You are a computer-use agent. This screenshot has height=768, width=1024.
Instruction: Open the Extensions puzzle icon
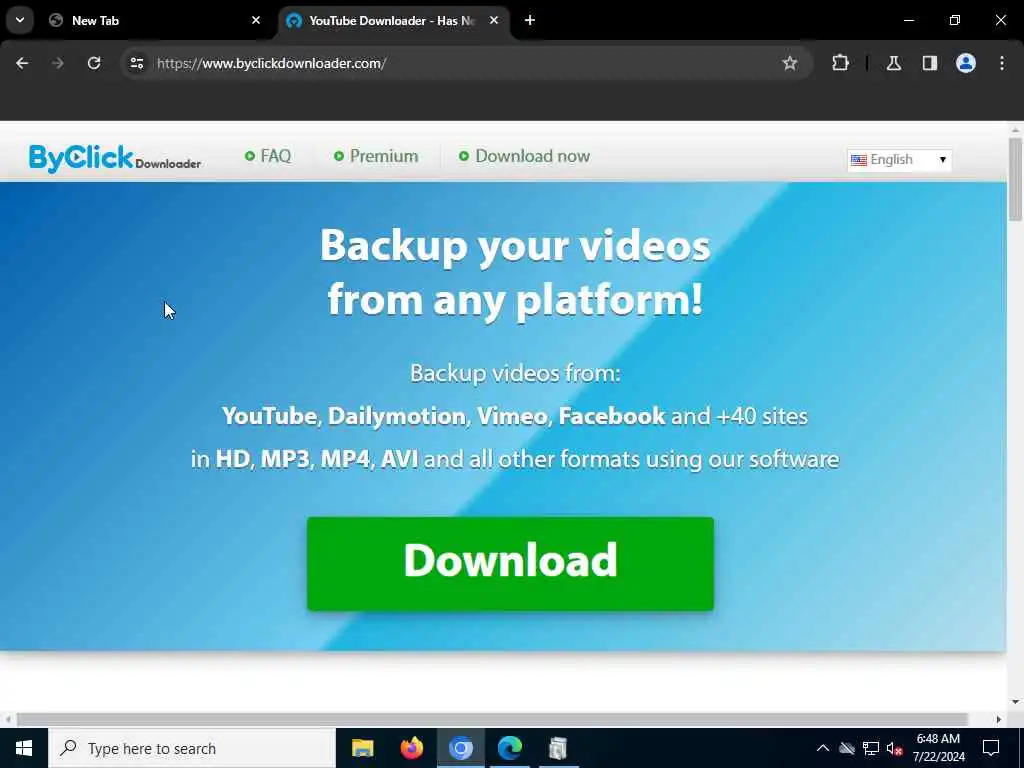click(840, 63)
